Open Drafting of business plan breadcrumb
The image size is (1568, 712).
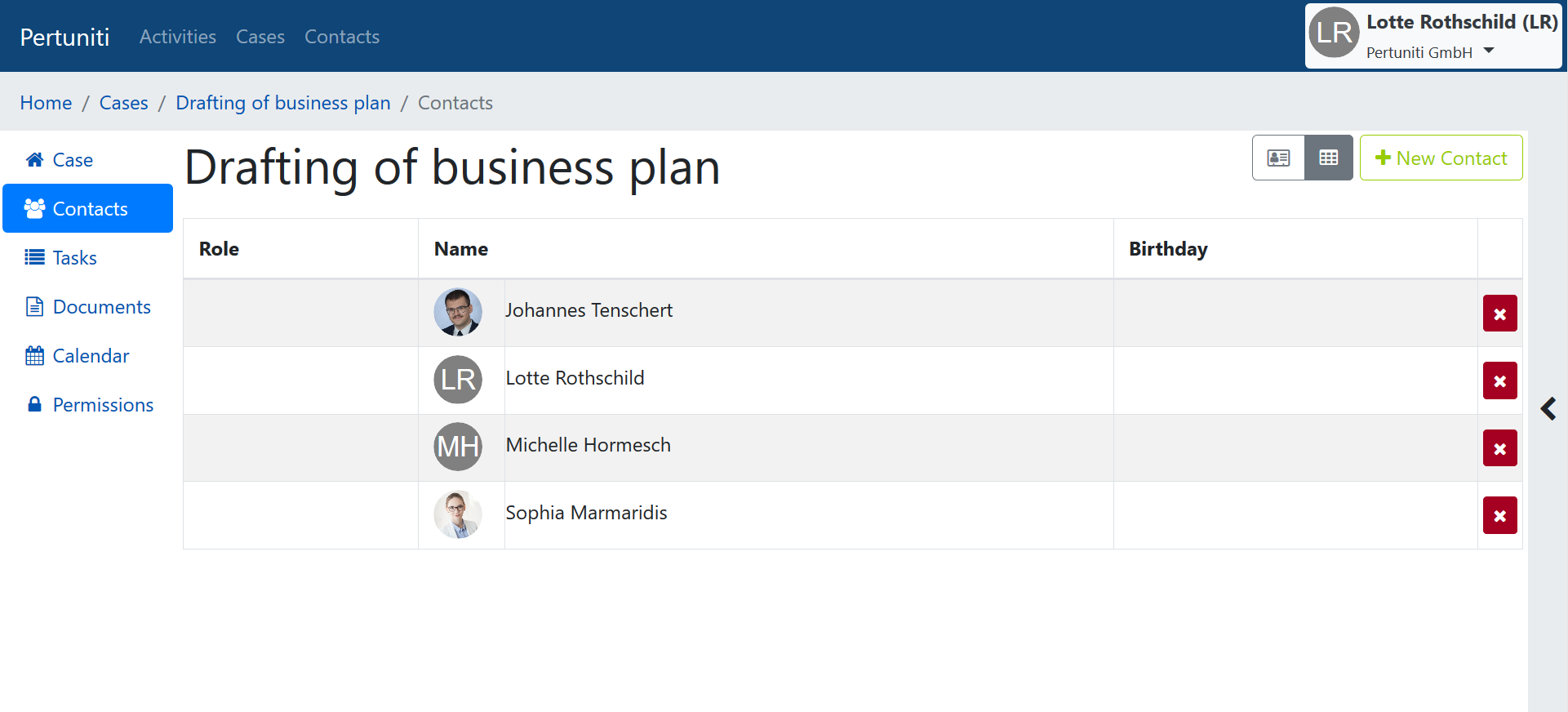[x=282, y=103]
